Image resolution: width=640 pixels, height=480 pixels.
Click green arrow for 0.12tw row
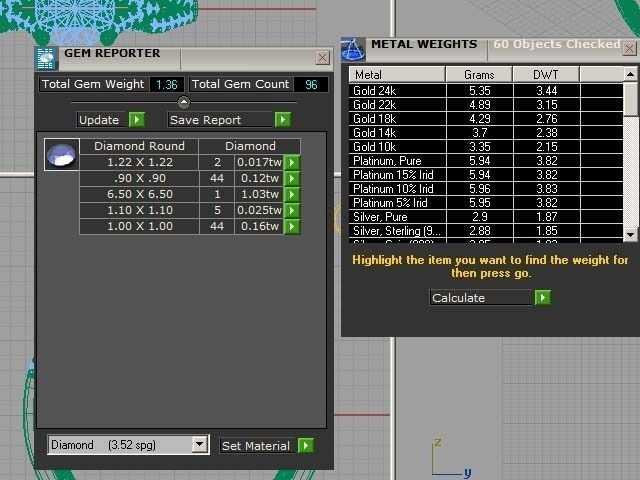(292, 178)
